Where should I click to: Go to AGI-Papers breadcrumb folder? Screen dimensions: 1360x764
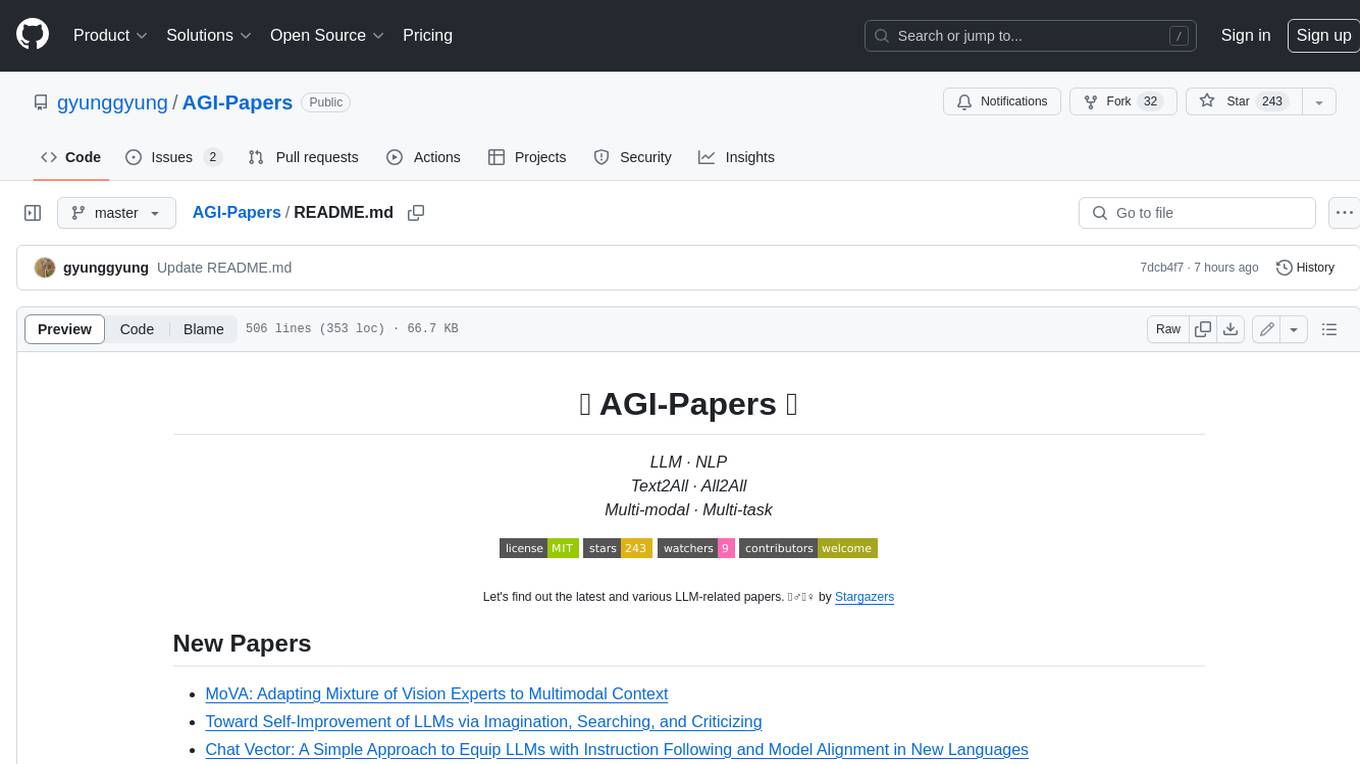[x=236, y=212]
